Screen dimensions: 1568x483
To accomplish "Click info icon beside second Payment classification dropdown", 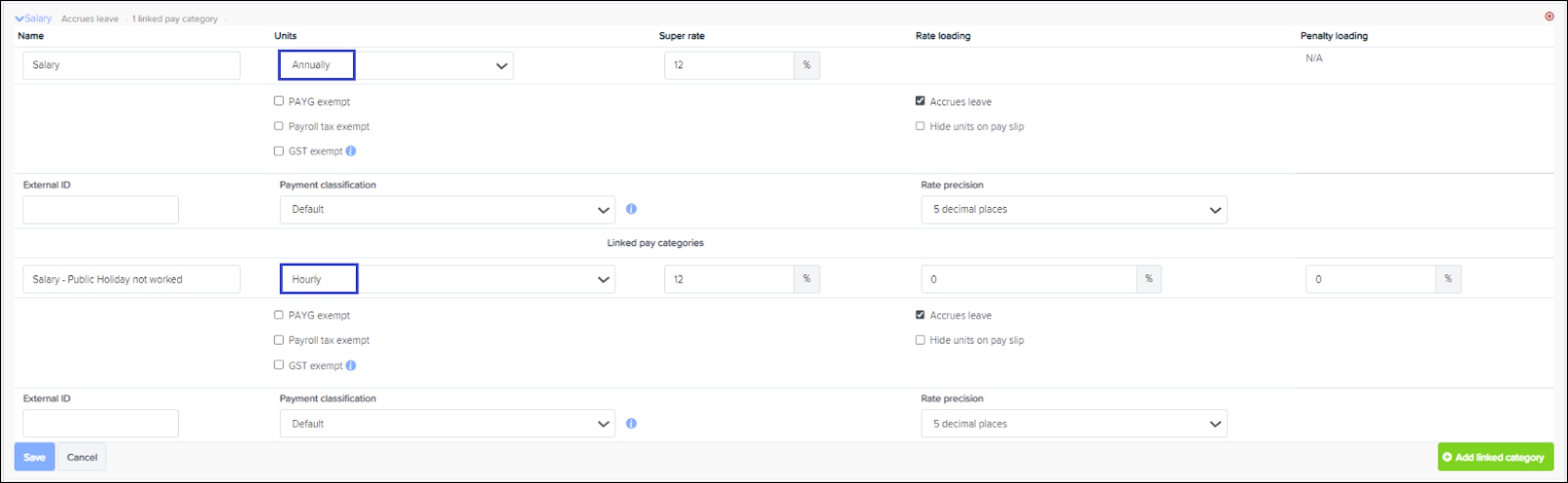I will click(631, 423).
